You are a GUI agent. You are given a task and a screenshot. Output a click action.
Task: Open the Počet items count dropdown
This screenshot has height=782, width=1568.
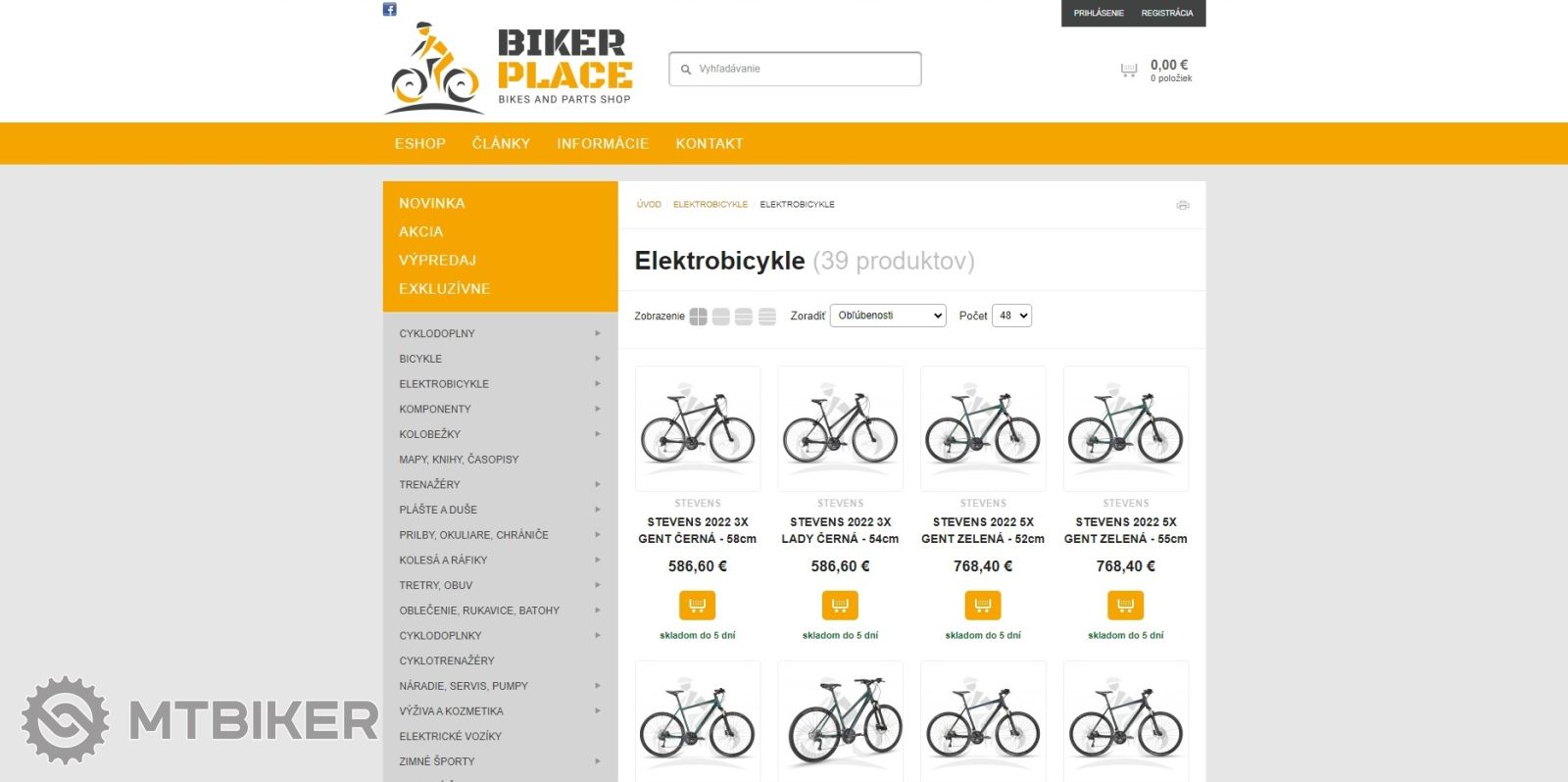click(1011, 316)
